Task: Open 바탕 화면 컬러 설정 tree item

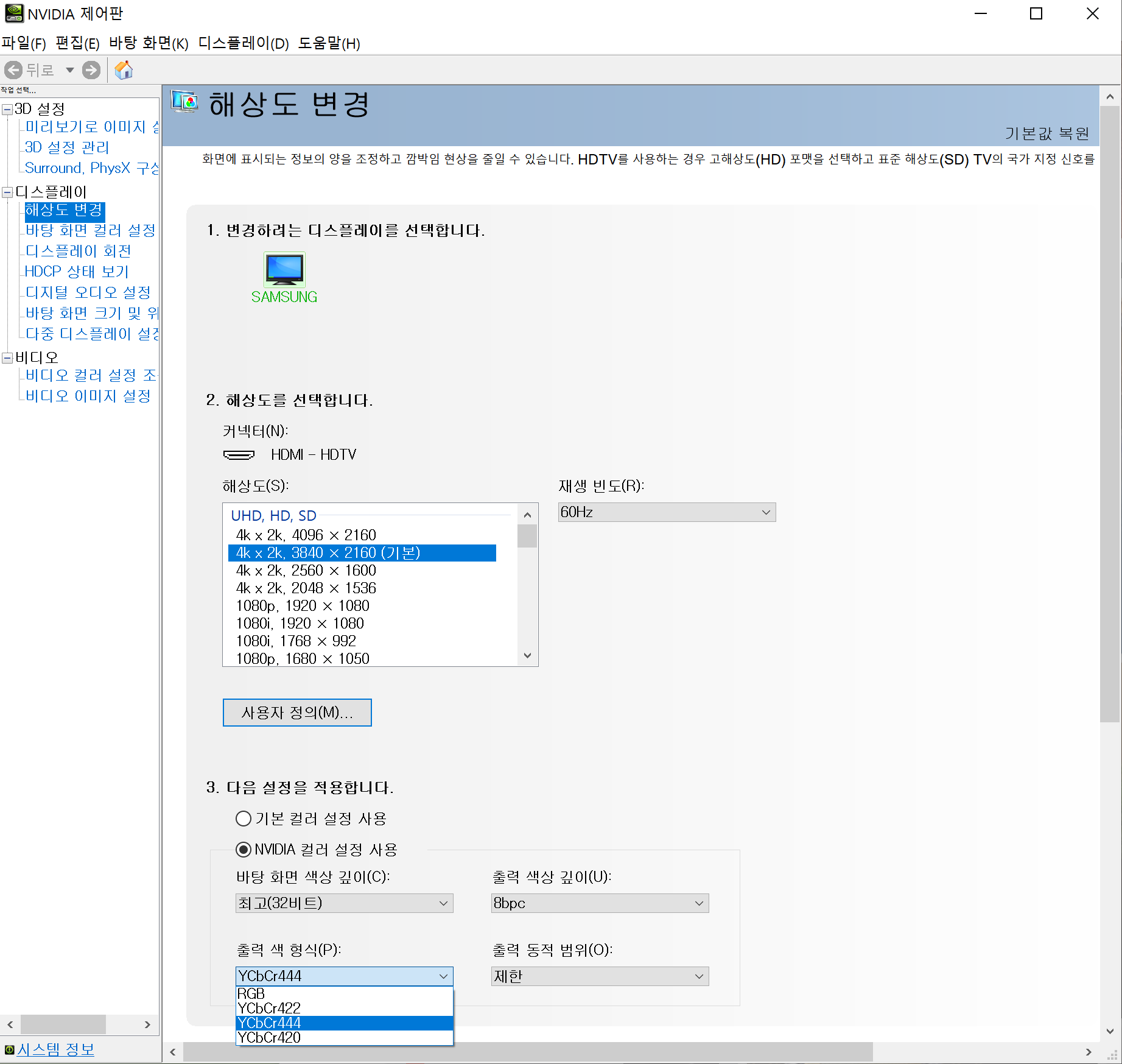Action: click(x=90, y=230)
